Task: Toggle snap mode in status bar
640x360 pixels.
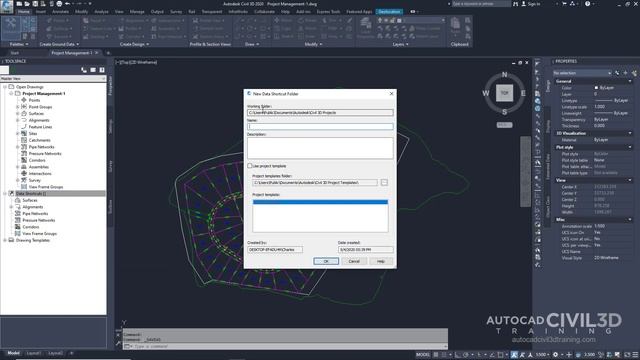Action: coord(444,354)
